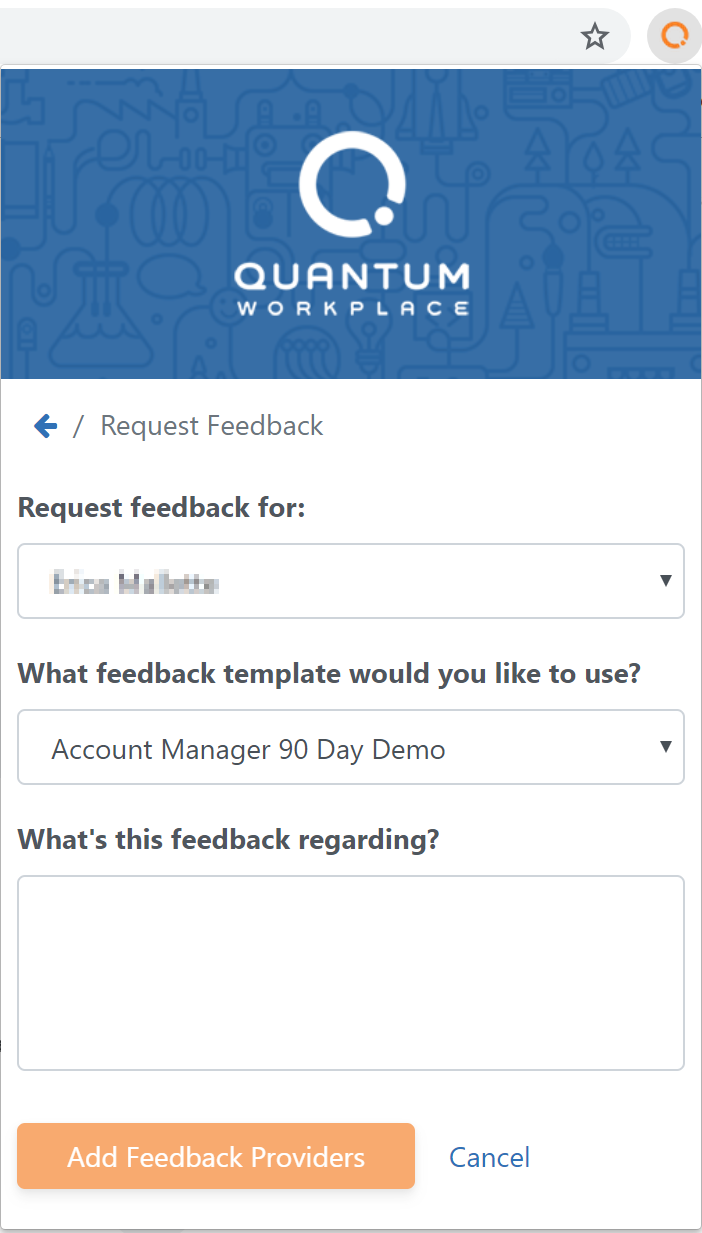Open the Request feedback for dropdown
Viewport: 702px width, 1233px height.
(x=351, y=581)
